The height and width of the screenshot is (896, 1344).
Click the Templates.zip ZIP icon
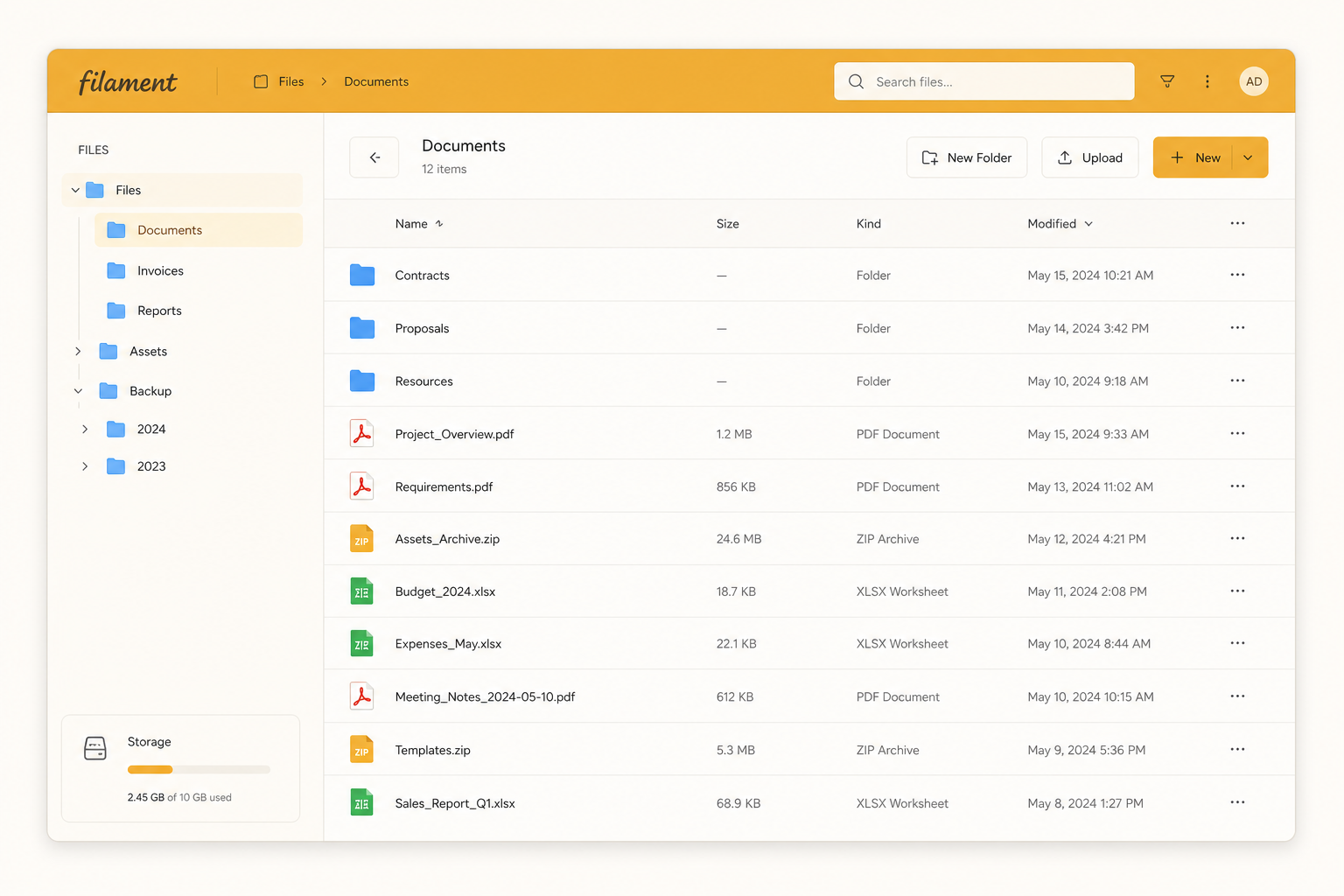[x=362, y=749]
